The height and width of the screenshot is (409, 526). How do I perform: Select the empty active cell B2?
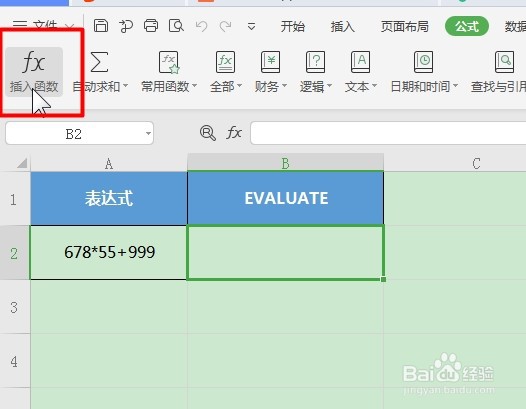[285, 252]
